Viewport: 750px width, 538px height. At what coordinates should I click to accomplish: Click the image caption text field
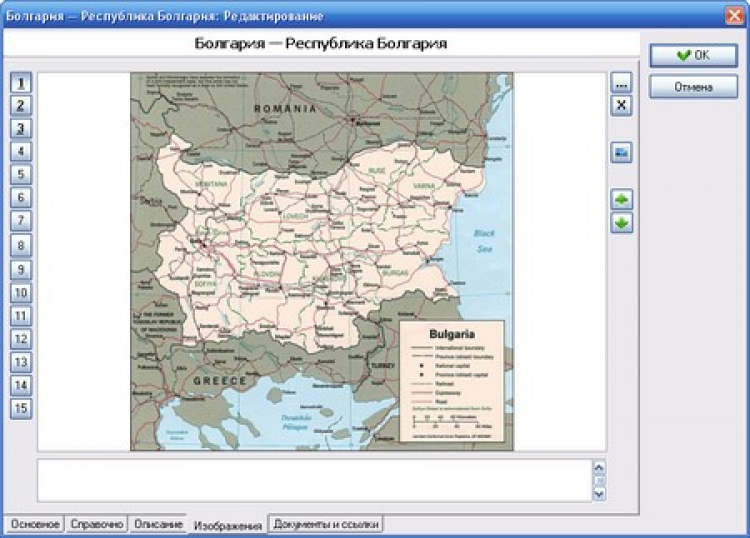(x=315, y=481)
